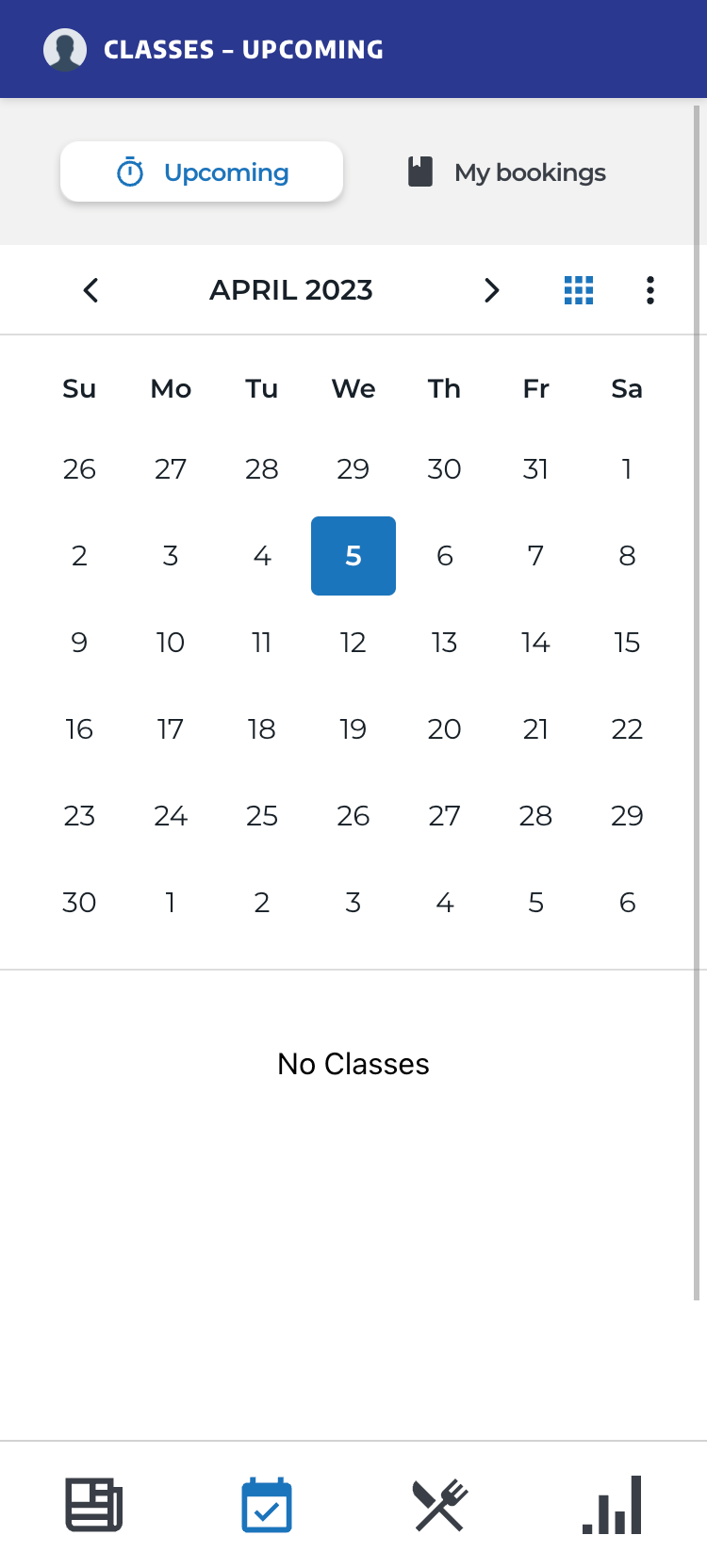This screenshot has height=1568, width=707.
Task: Click the vertical scrollbar on the right edge
Action: (697, 702)
